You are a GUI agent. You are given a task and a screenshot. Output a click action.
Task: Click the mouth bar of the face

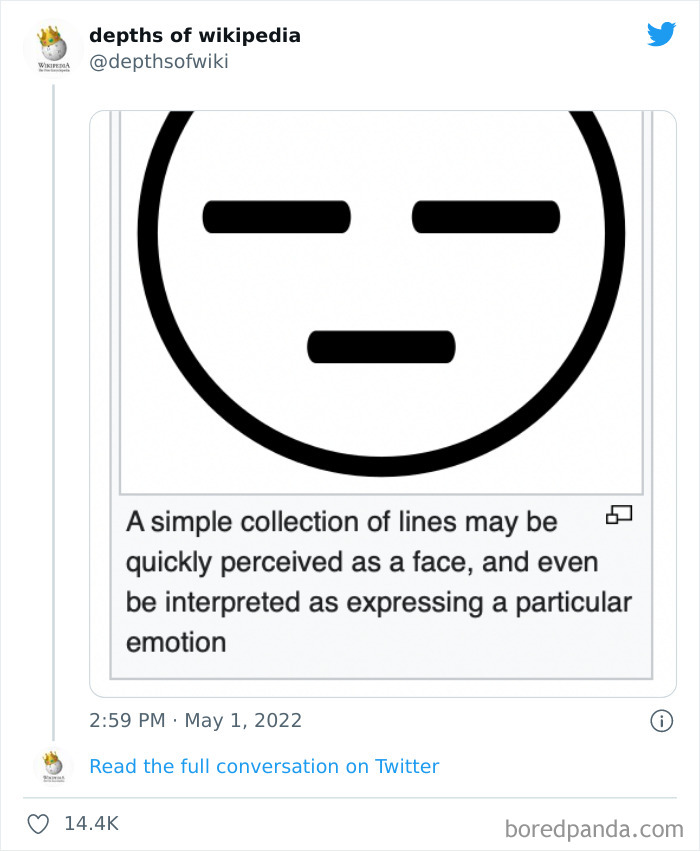click(x=381, y=347)
